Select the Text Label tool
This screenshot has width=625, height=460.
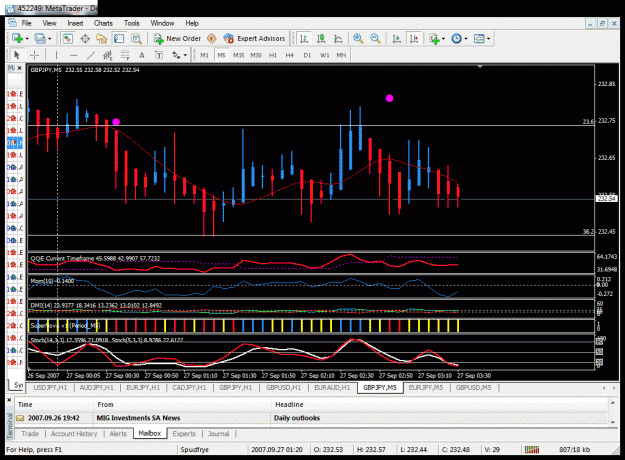point(159,55)
